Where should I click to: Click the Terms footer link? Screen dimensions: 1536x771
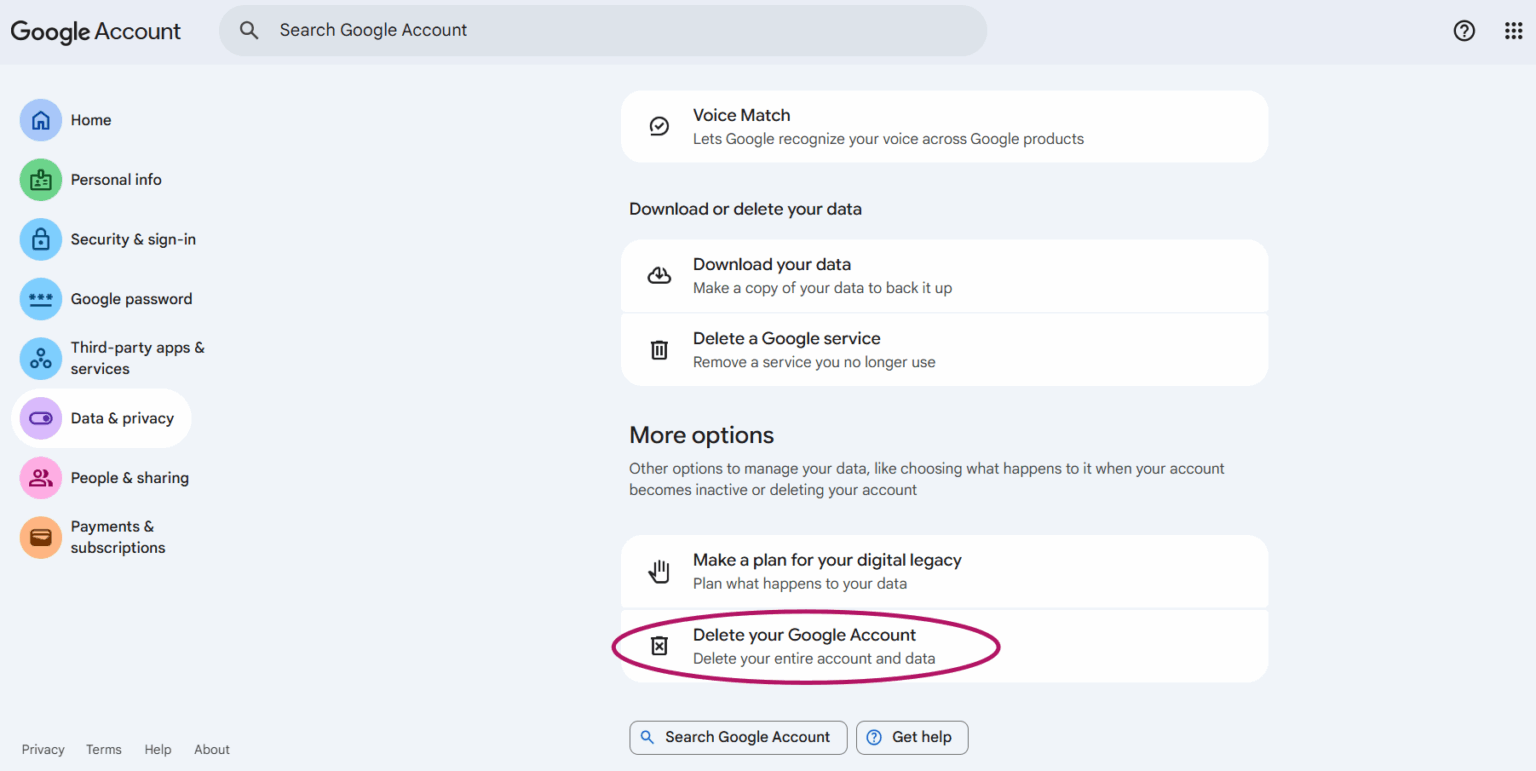coord(104,749)
